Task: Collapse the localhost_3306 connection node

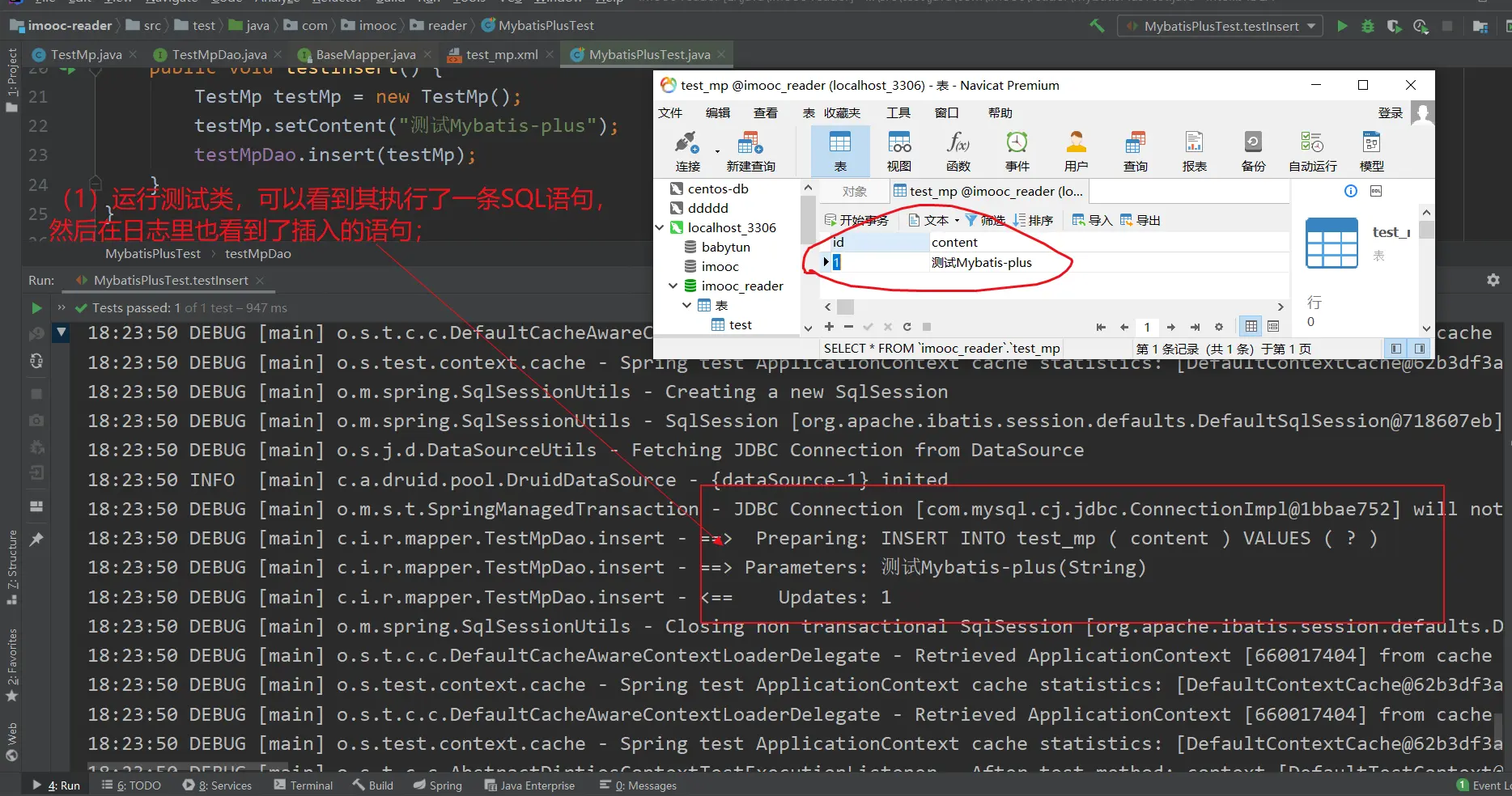Action: click(x=660, y=228)
